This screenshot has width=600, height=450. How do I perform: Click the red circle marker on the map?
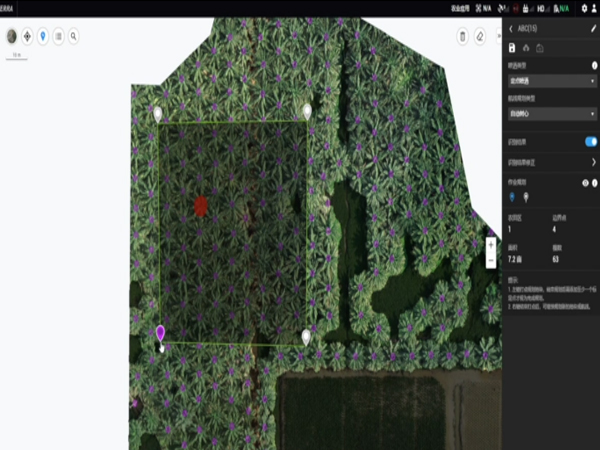click(201, 206)
